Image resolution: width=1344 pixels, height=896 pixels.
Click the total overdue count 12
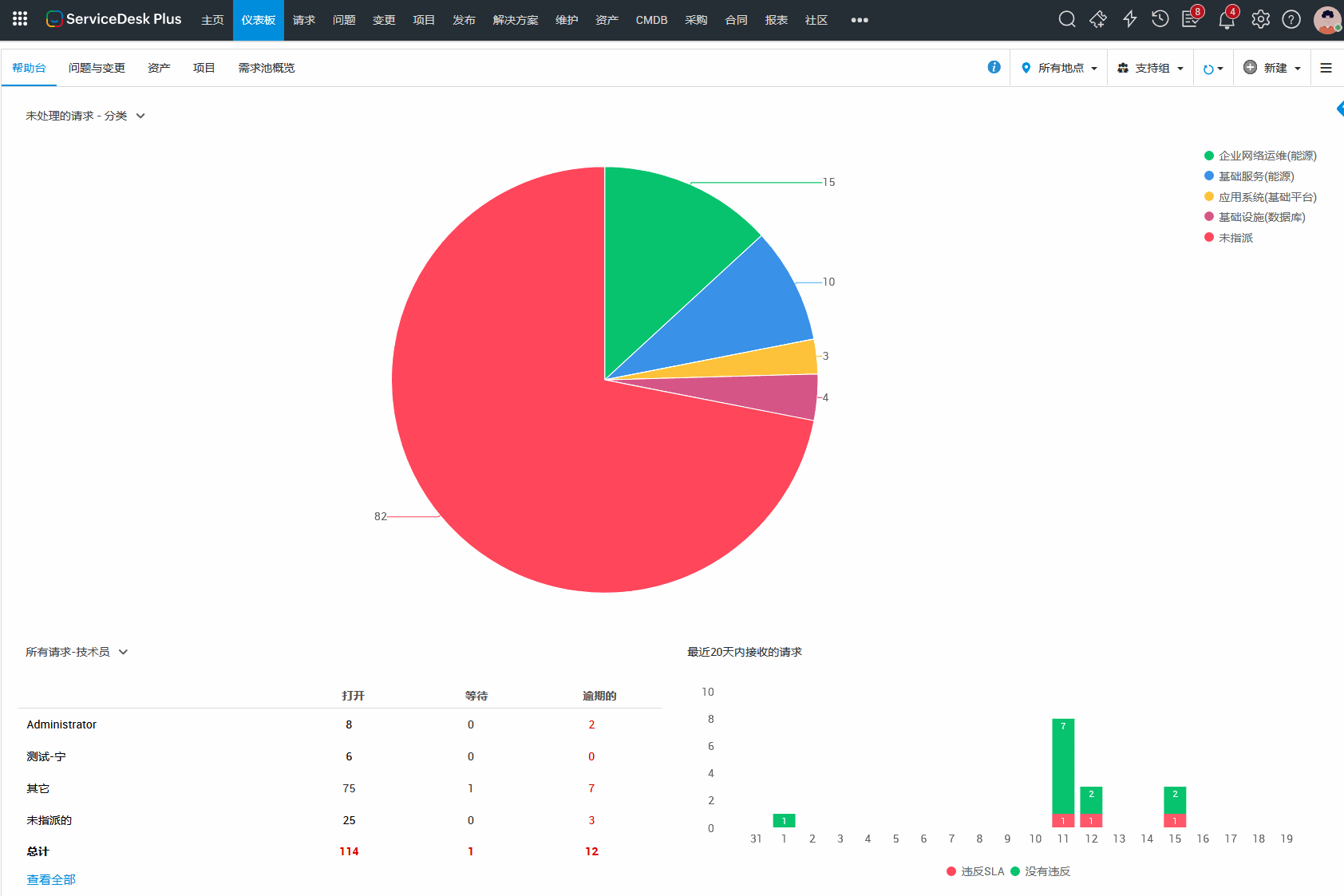591,851
